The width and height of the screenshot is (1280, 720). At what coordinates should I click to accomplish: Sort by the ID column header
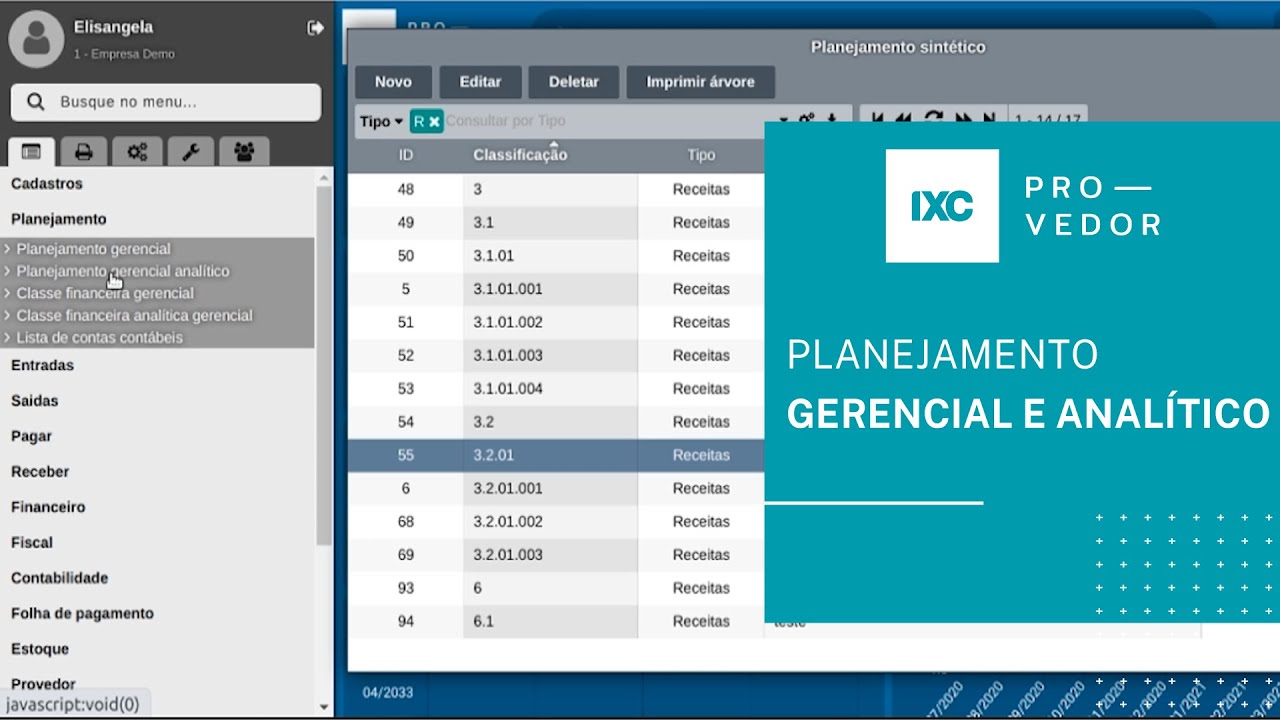pos(406,155)
